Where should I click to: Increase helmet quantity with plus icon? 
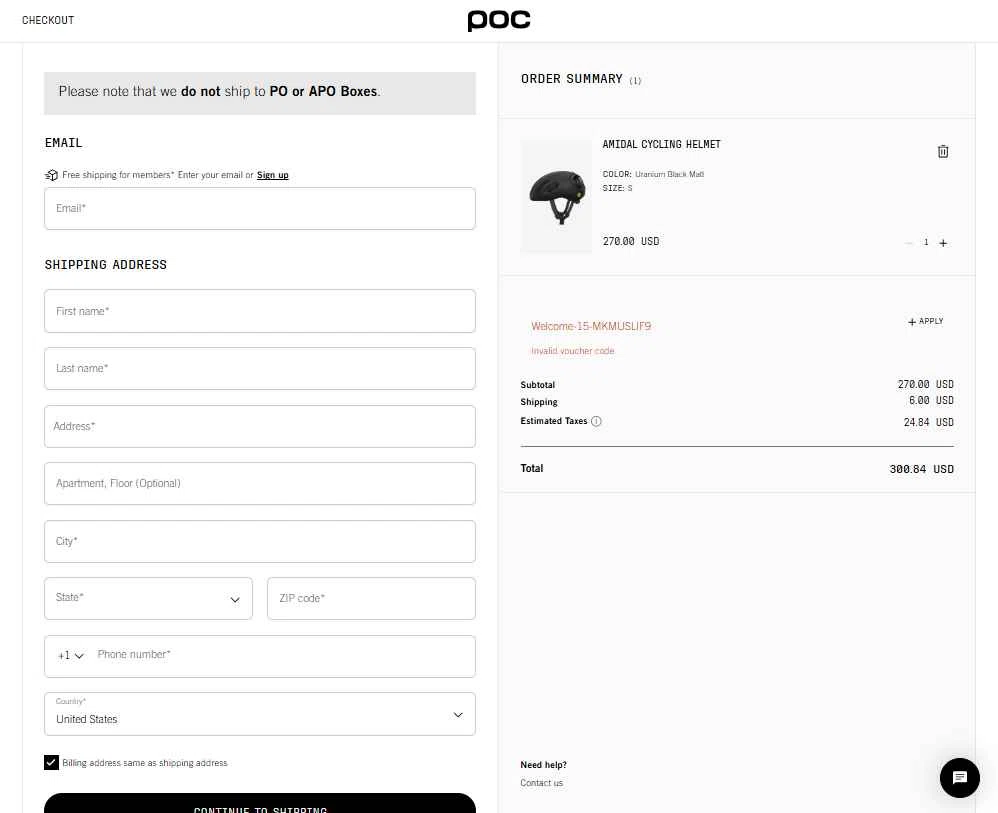point(943,243)
